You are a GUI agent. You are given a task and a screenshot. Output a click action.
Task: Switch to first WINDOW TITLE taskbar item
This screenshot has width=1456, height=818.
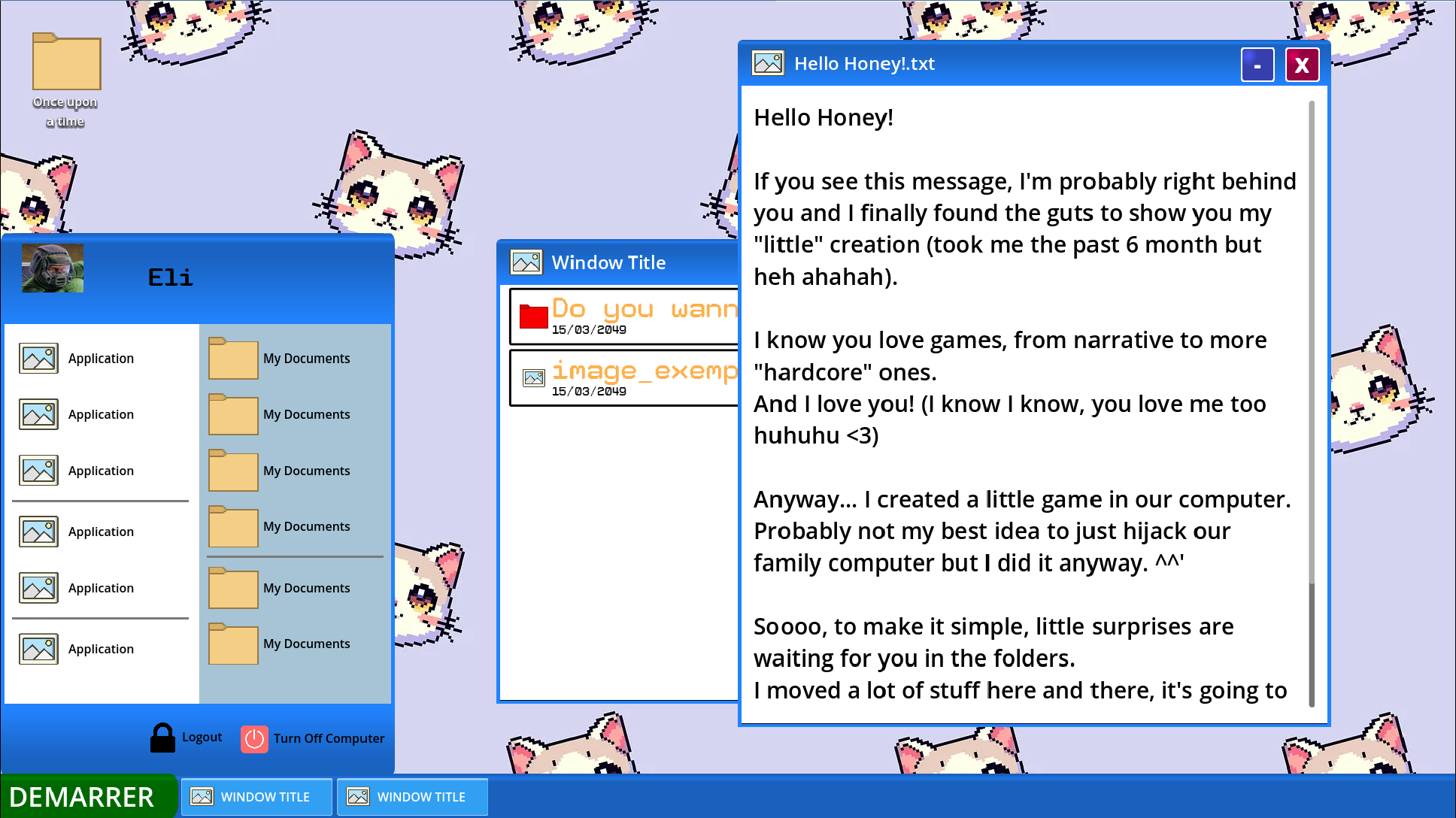click(256, 797)
